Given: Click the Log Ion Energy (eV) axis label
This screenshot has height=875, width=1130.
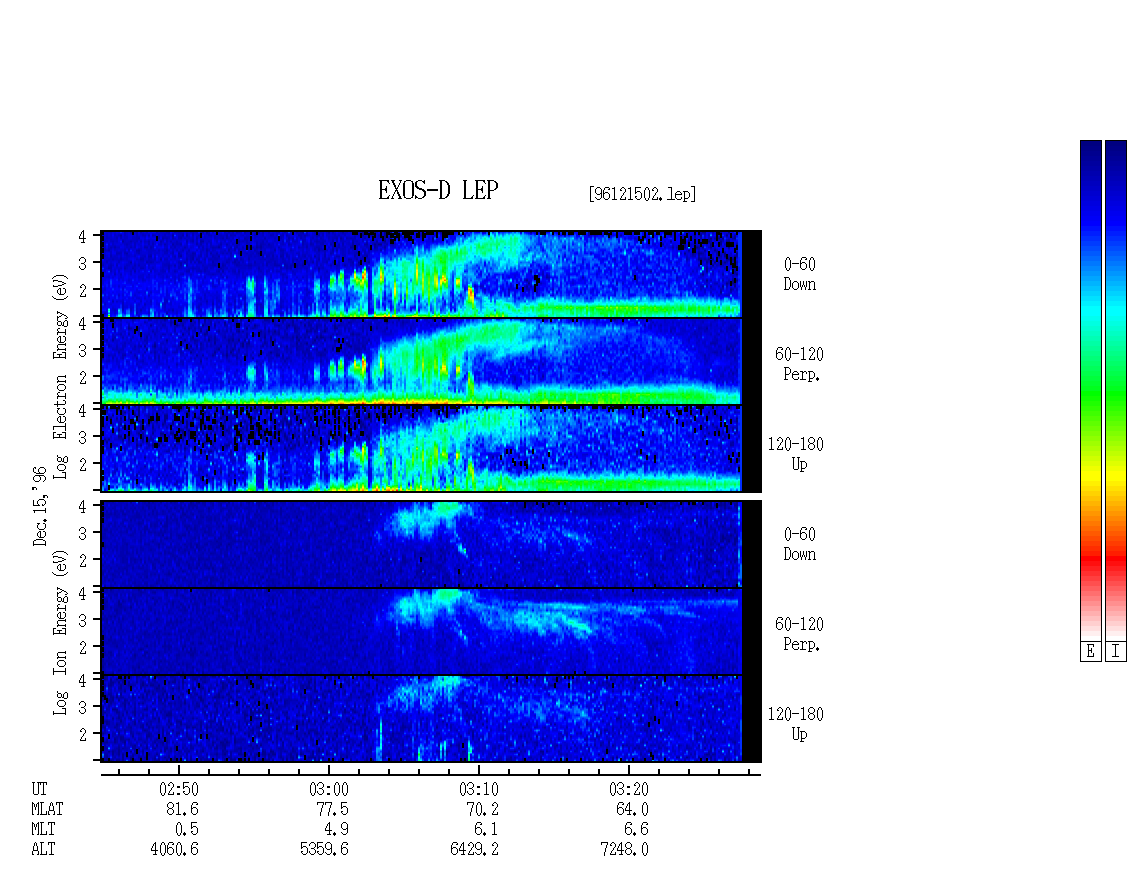Looking at the screenshot, I should click(61, 632).
